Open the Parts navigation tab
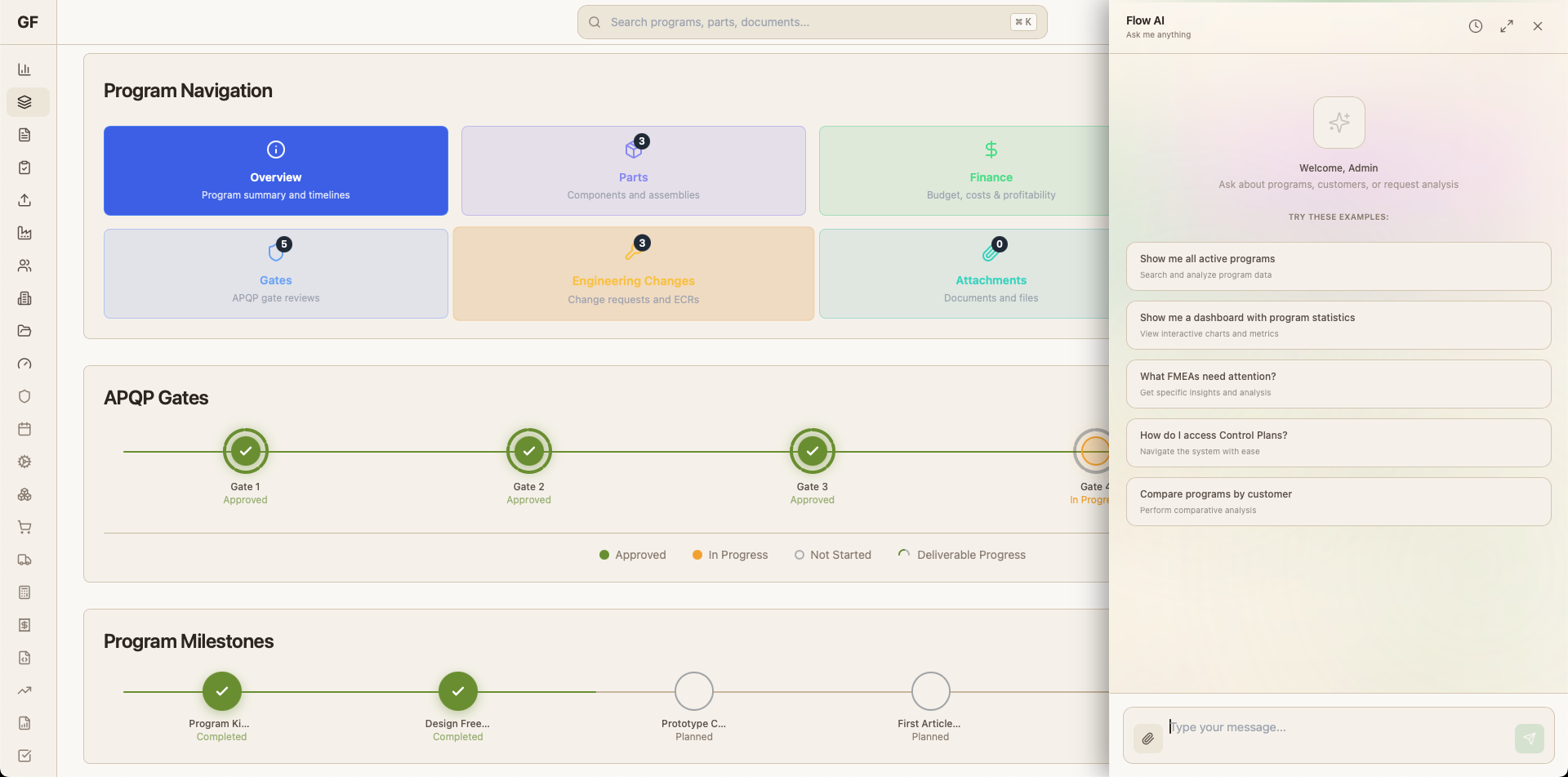 pyautogui.click(x=633, y=171)
